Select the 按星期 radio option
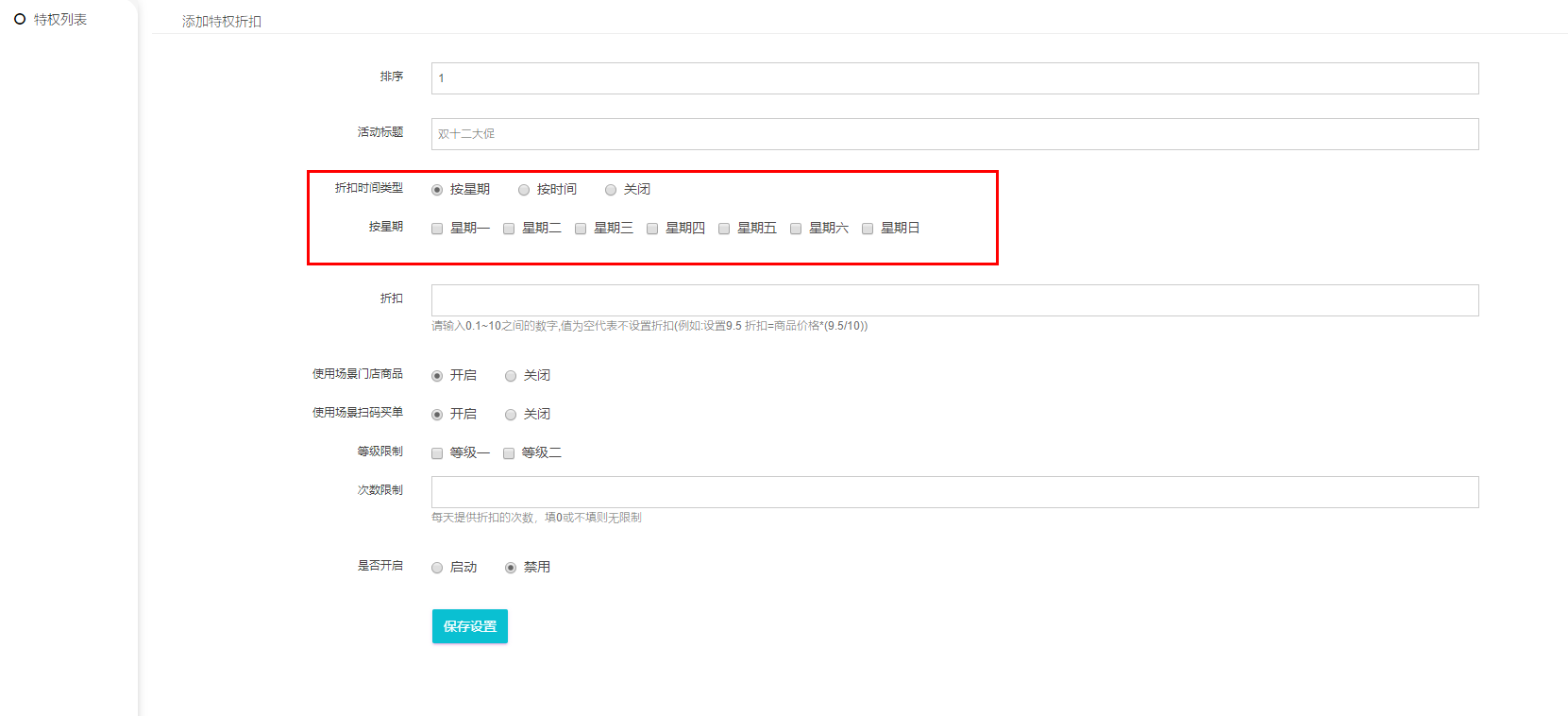Image resolution: width=1568 pixels, height=716 pixels. [x=437, y=190]
